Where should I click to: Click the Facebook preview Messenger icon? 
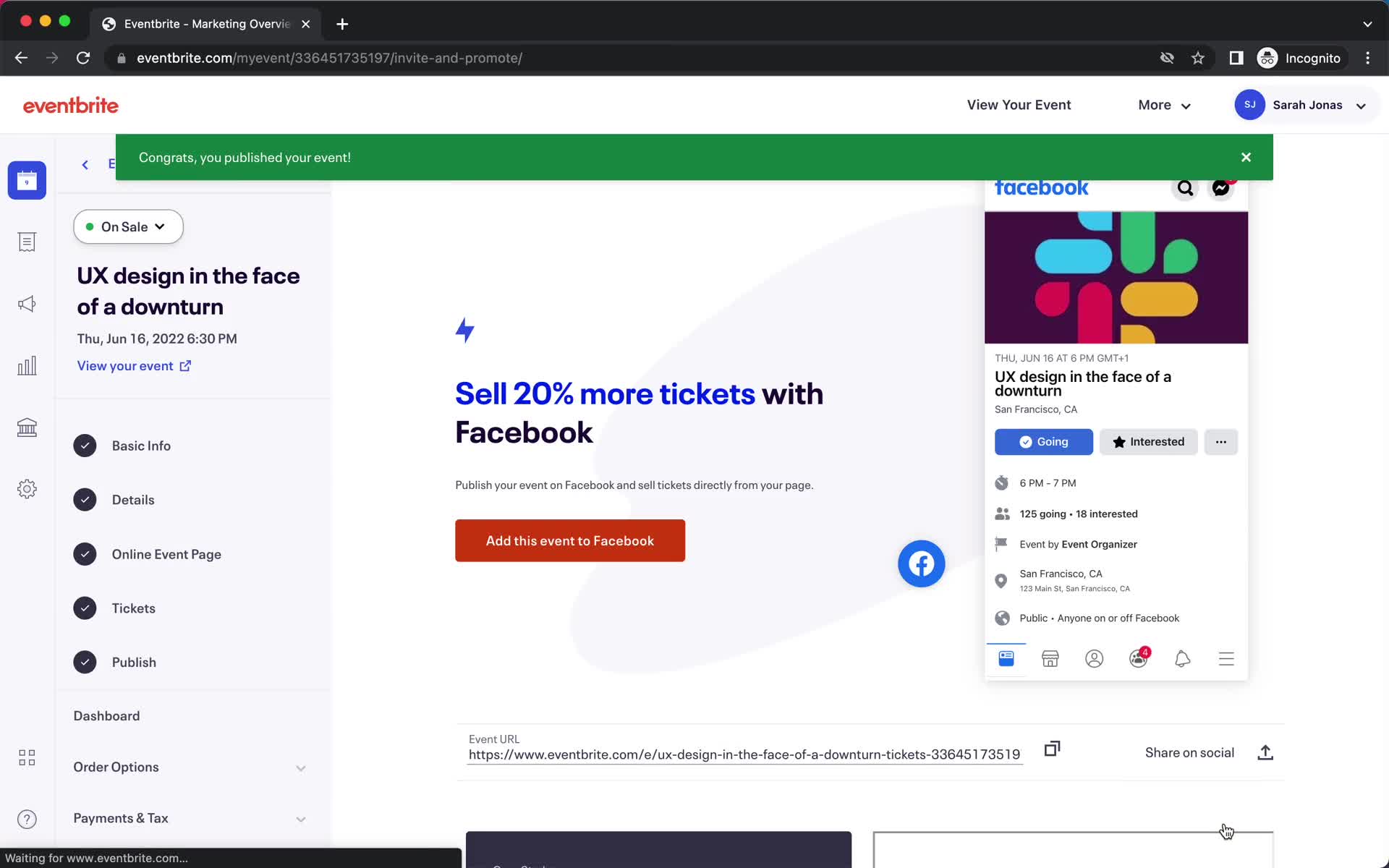point(1221,188)
